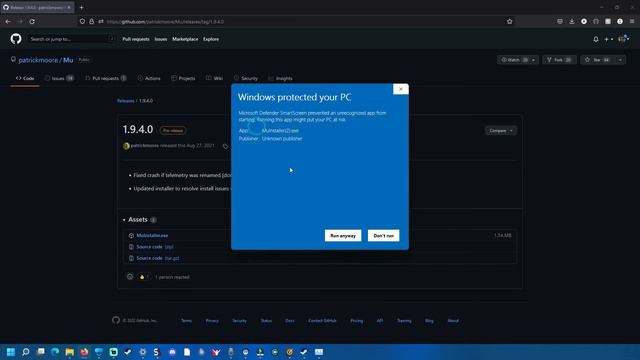Open Discord from taskbar
Screen dimensions: 640x360
coord(172,352)
